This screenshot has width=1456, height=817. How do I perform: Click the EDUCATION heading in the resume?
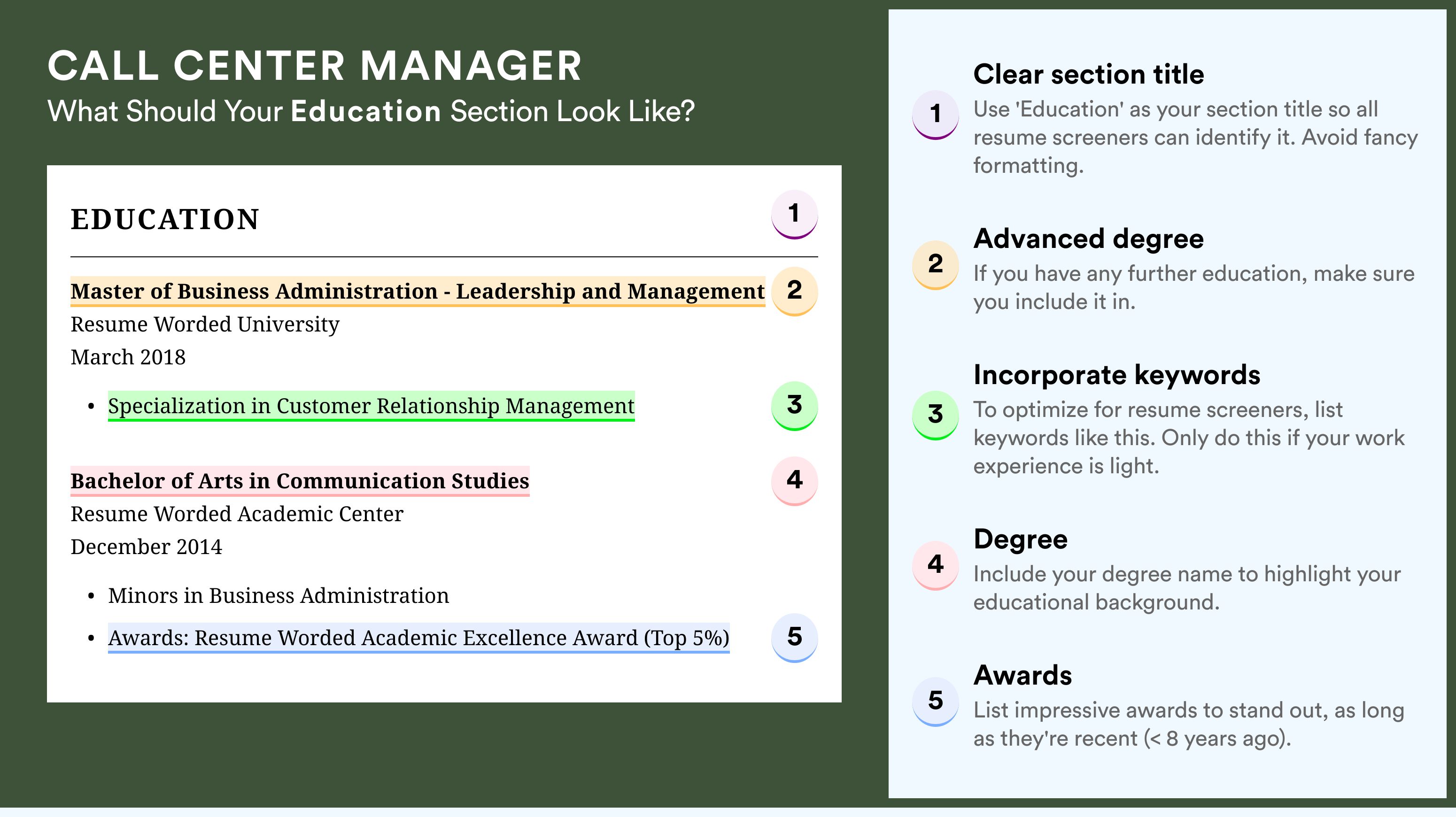tap(165, 219)
